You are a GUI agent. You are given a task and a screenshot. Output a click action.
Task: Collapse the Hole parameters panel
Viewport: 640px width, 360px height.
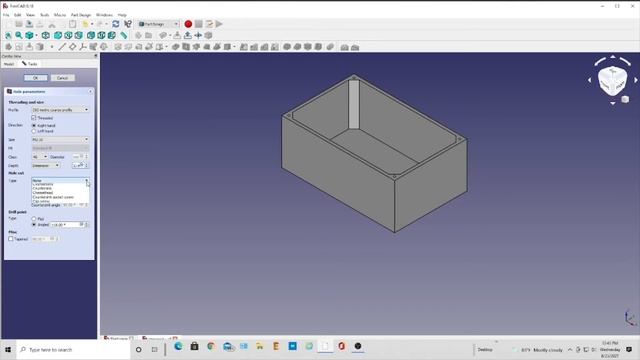click(x=91, y=91)
